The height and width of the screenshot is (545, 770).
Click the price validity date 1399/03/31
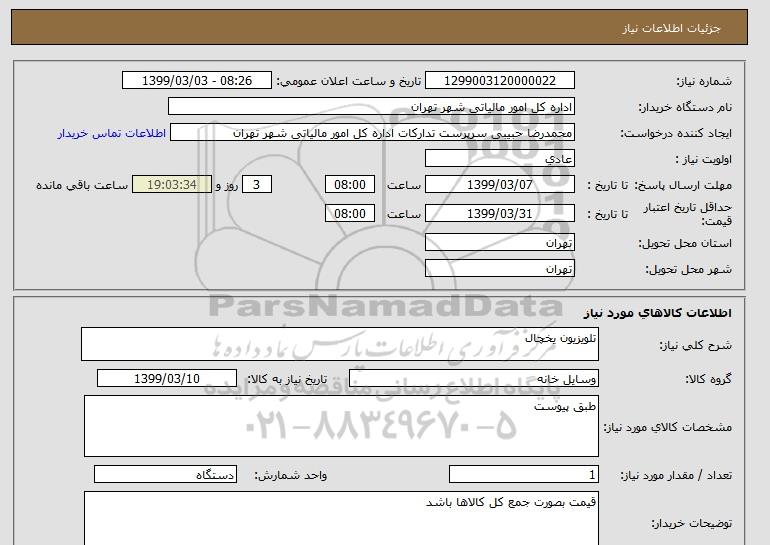point(499,214)
